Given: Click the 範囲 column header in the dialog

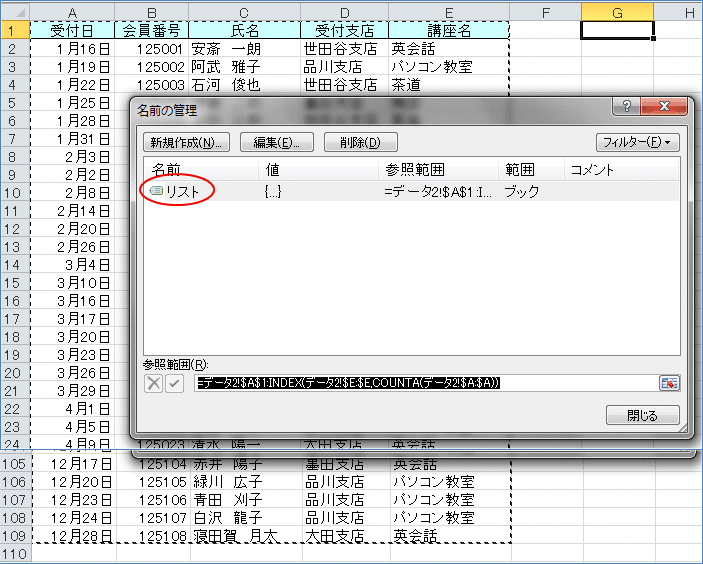Looking at the screenshot, I should [x=531, y=169].
